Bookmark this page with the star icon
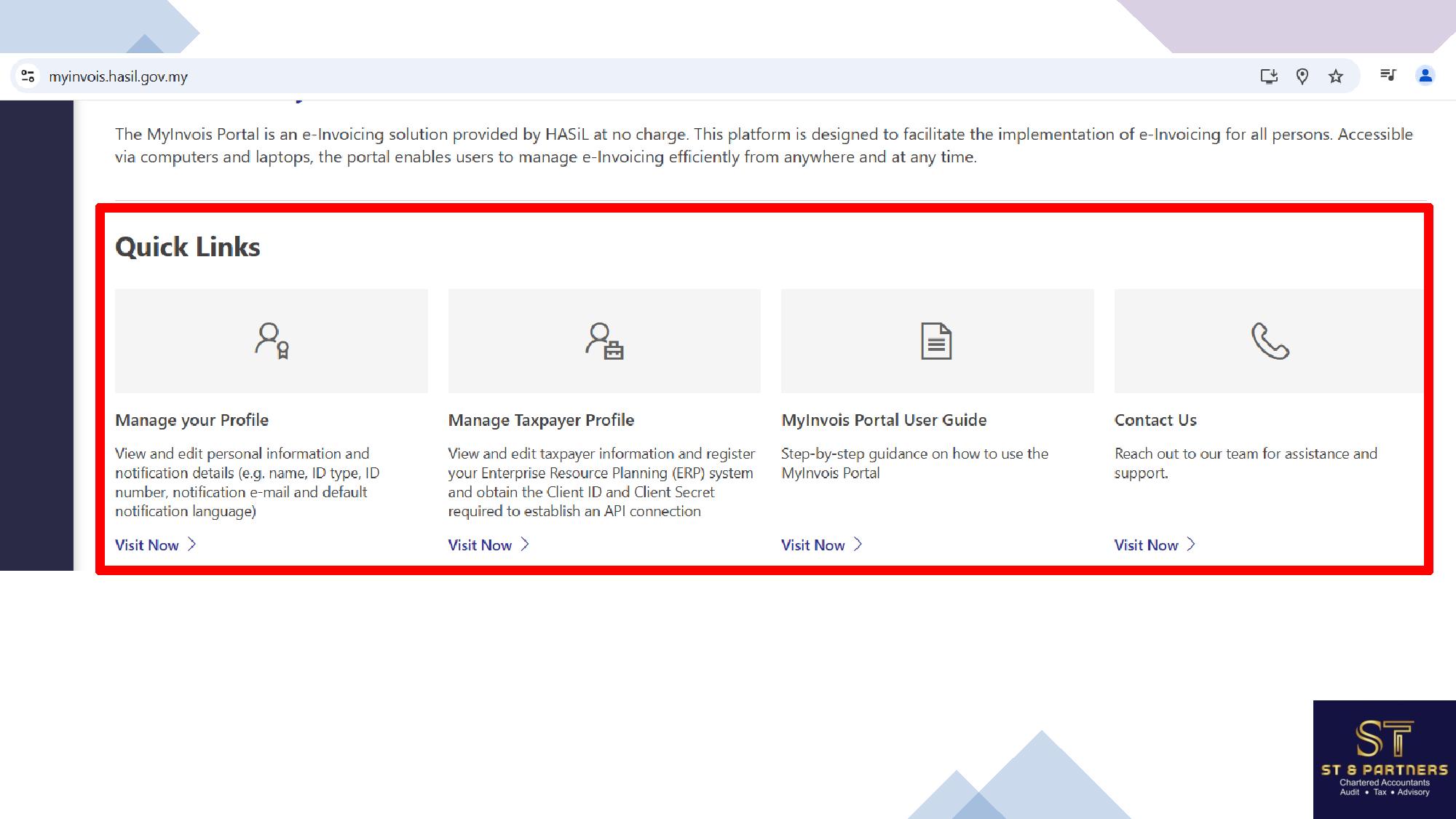Image resolution: width=1456 pixels, height=819 pixels. (x=1336, y=76)
